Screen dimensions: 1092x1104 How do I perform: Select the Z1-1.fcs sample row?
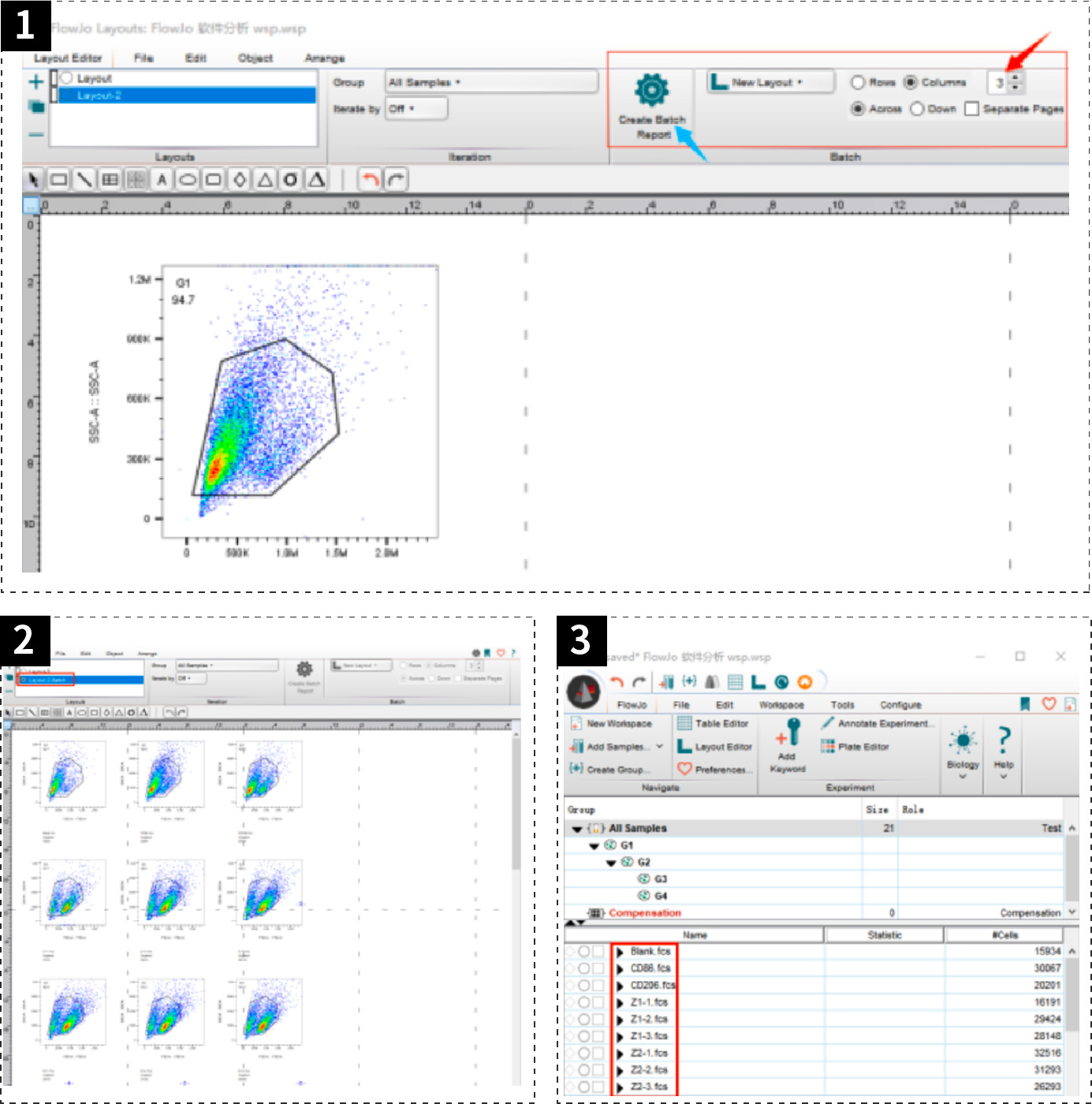pyautogui.click(x=649, y=1002)
